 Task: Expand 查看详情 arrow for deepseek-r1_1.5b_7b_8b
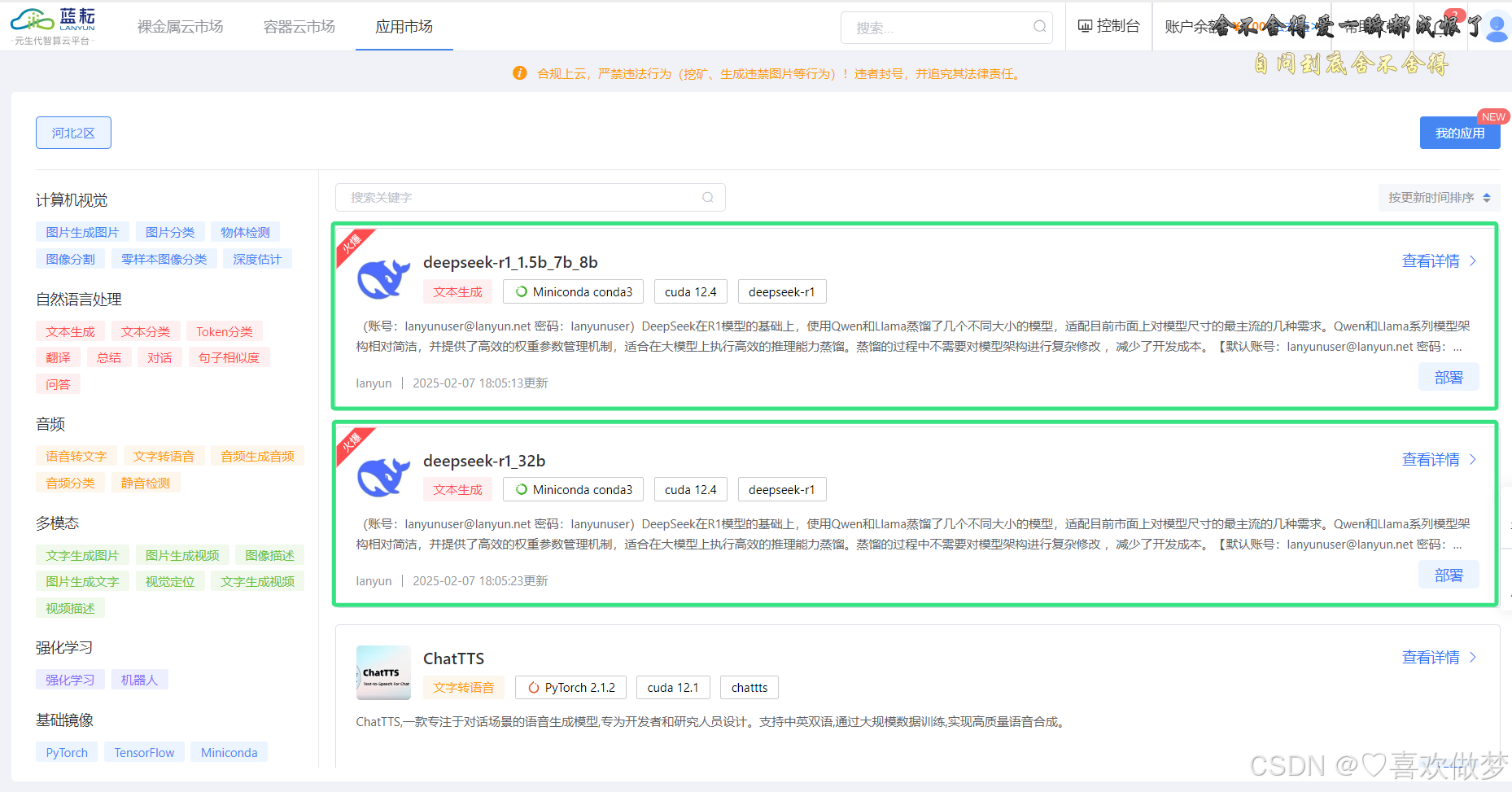pyautogui.click(x=1472, y=261)
